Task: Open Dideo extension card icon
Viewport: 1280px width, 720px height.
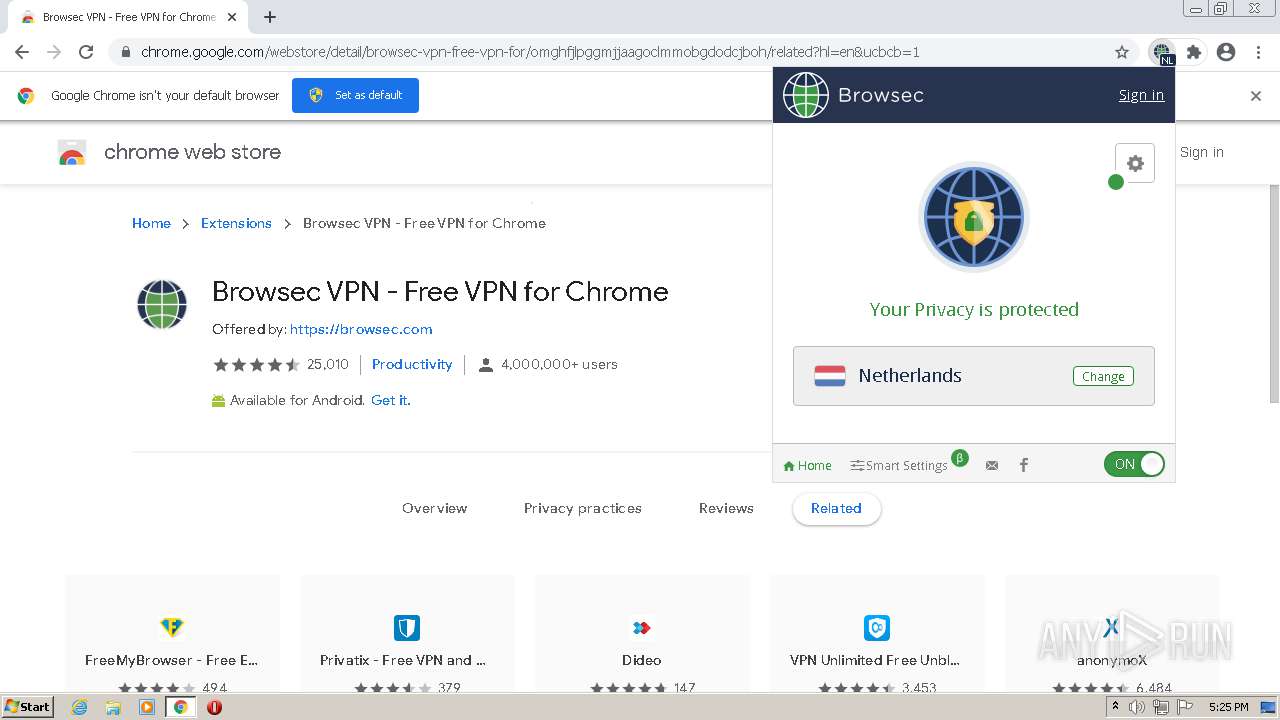Action: click(x=642, y=627)
